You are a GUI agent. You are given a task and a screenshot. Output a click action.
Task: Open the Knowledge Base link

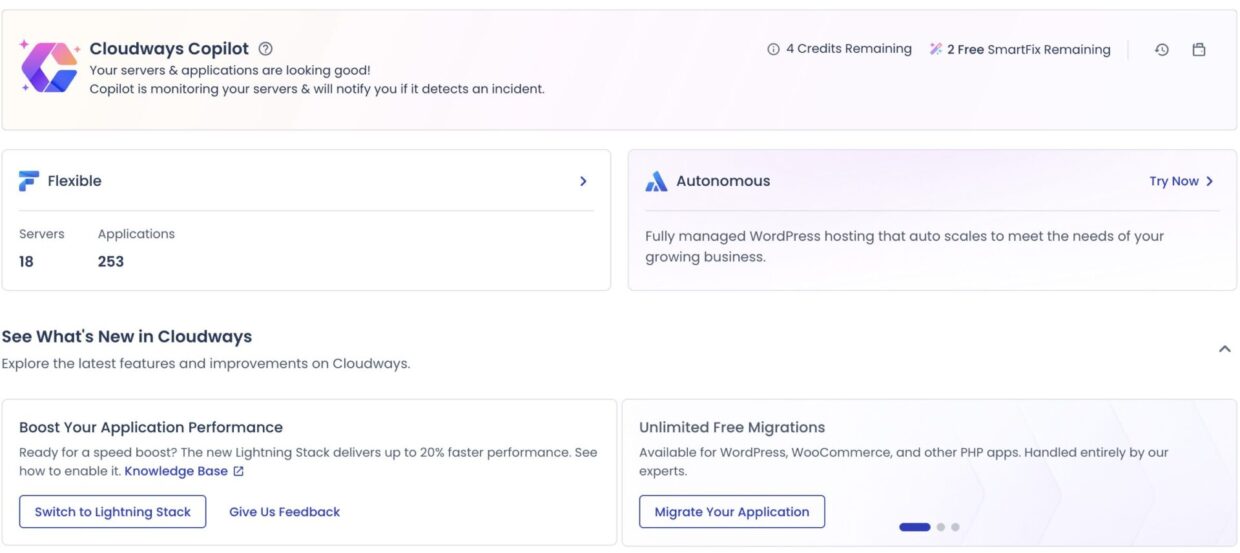point(176,471)
